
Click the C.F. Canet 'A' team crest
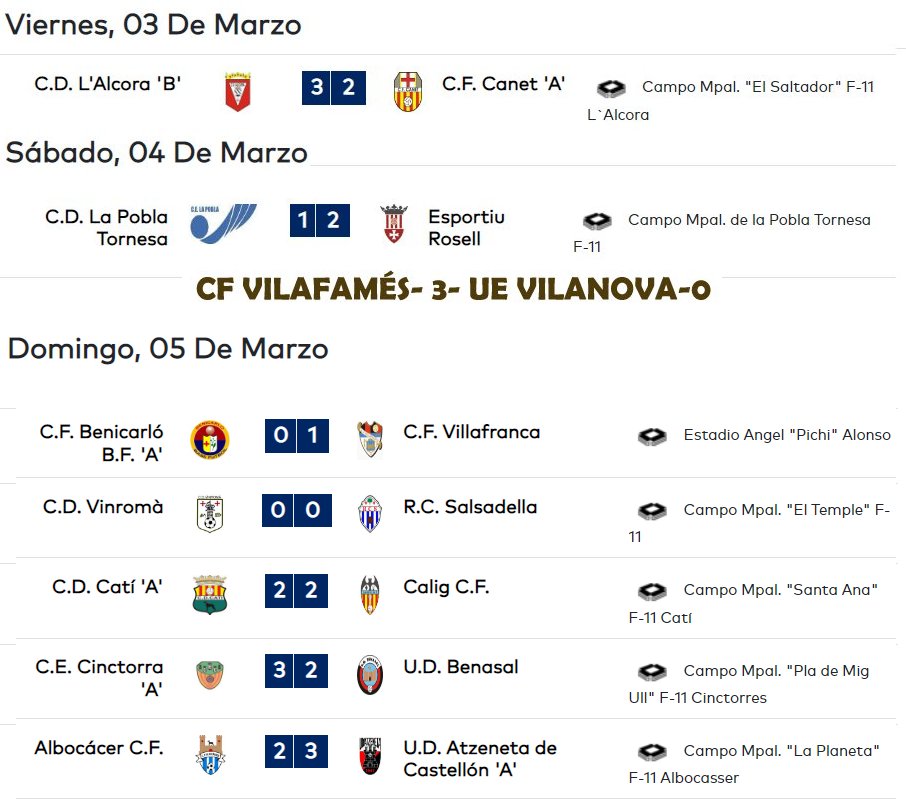coord(408,91)
